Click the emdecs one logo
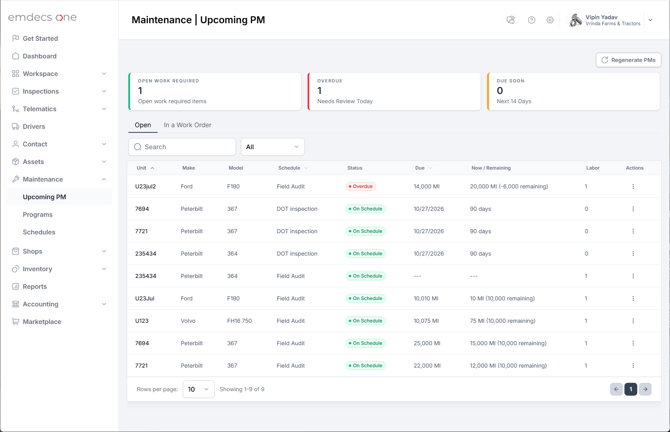The height and width of the screenshot is (432, 670). tap(42, 18)
